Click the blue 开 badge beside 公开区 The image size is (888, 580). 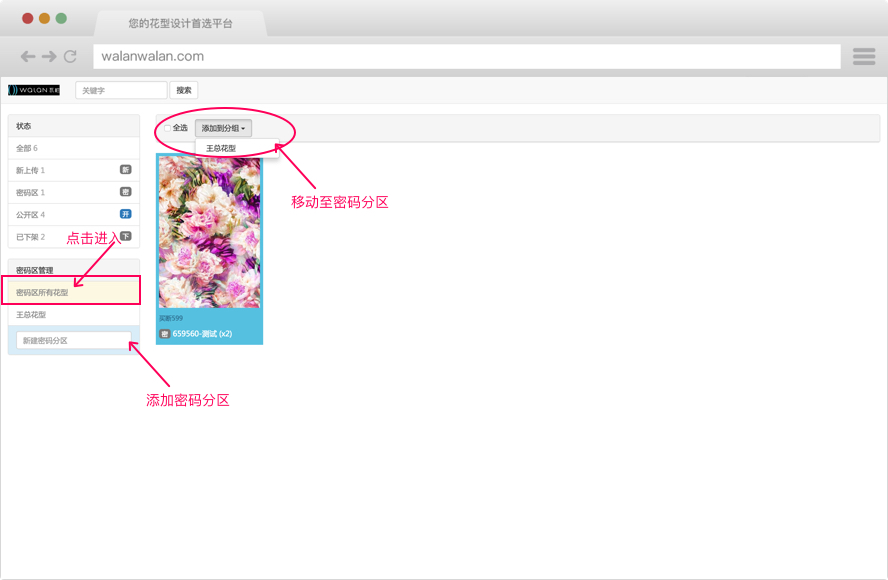126,214
